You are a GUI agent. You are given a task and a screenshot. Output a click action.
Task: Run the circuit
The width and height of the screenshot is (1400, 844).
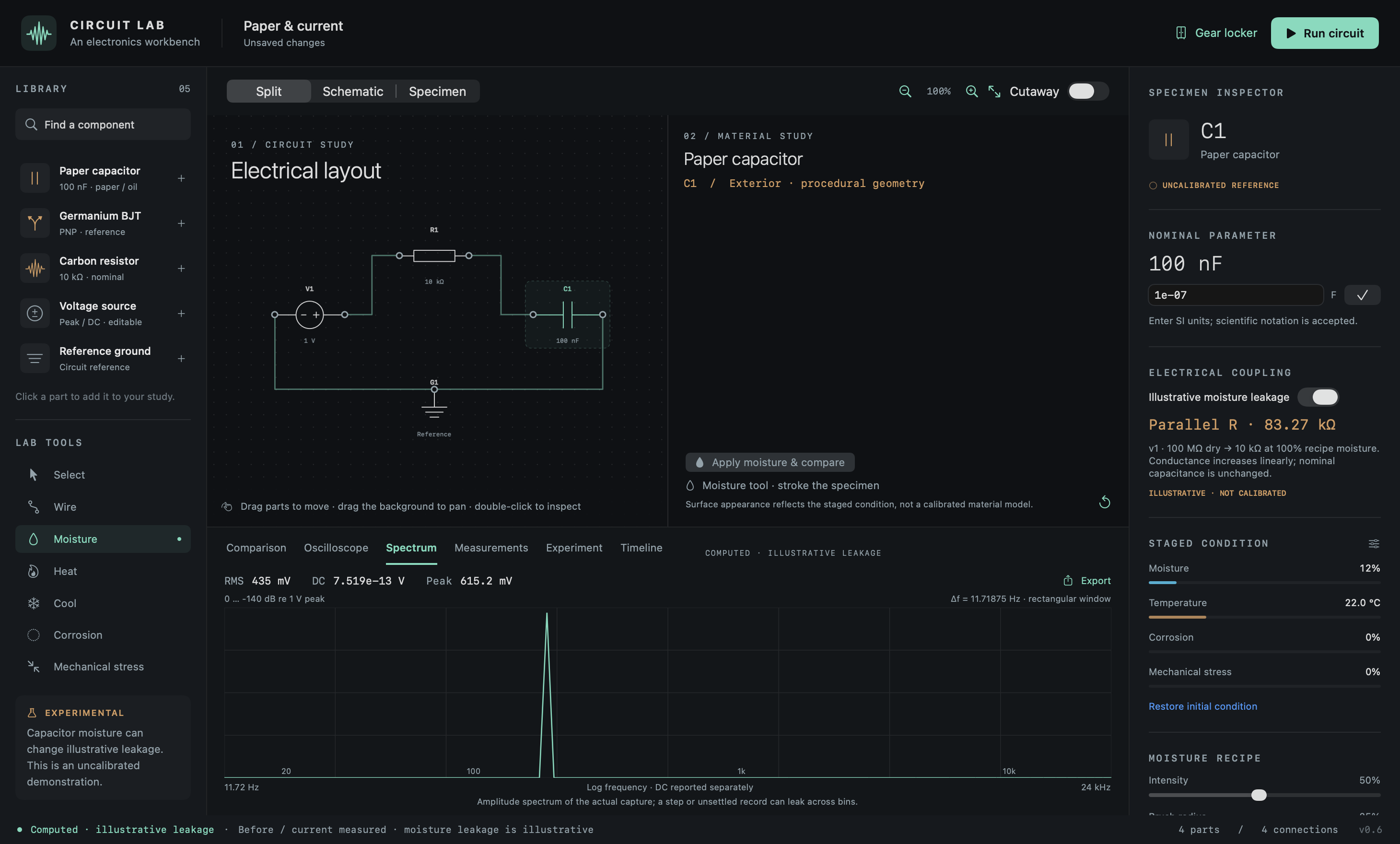point(1324,33)
